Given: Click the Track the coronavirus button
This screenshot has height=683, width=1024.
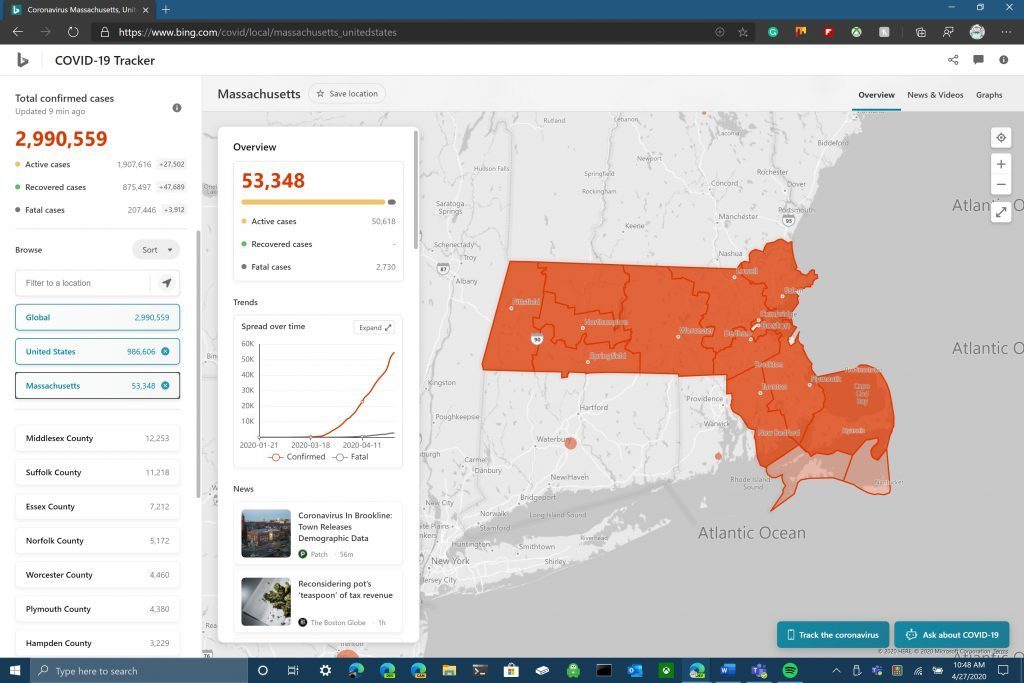Looking at the screenshot, I should click(832, 635).
